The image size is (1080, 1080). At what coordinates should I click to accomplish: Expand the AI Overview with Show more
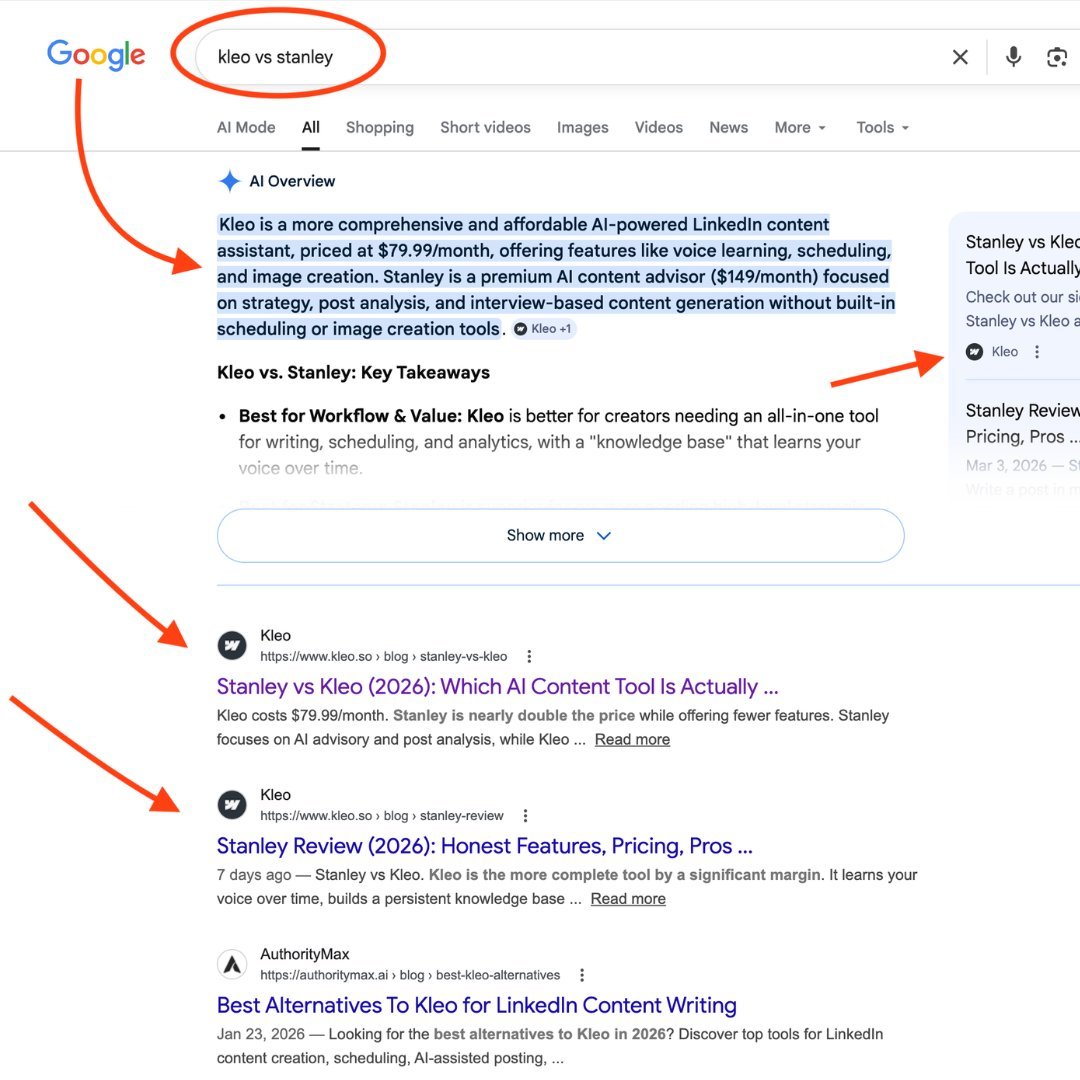point(560,535)
